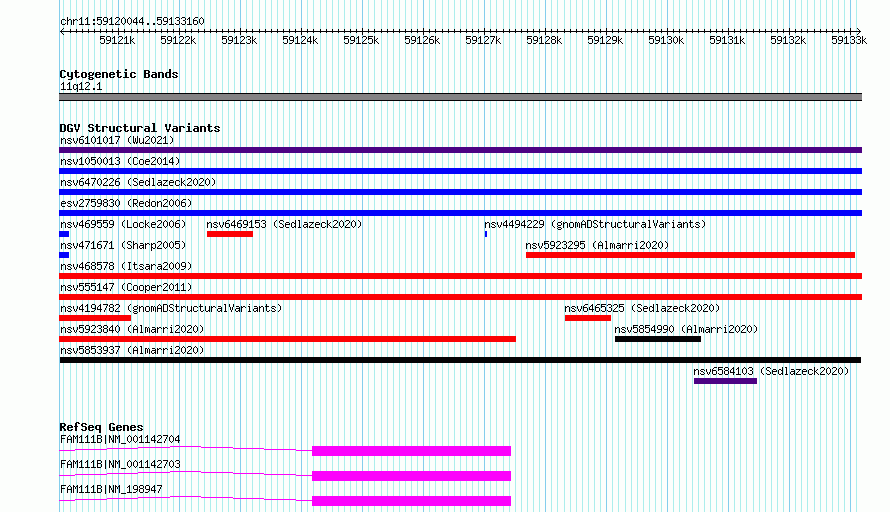Click the RefSeq Genes track title
This screenshot has height=512, width=890.
coord(101,427)
